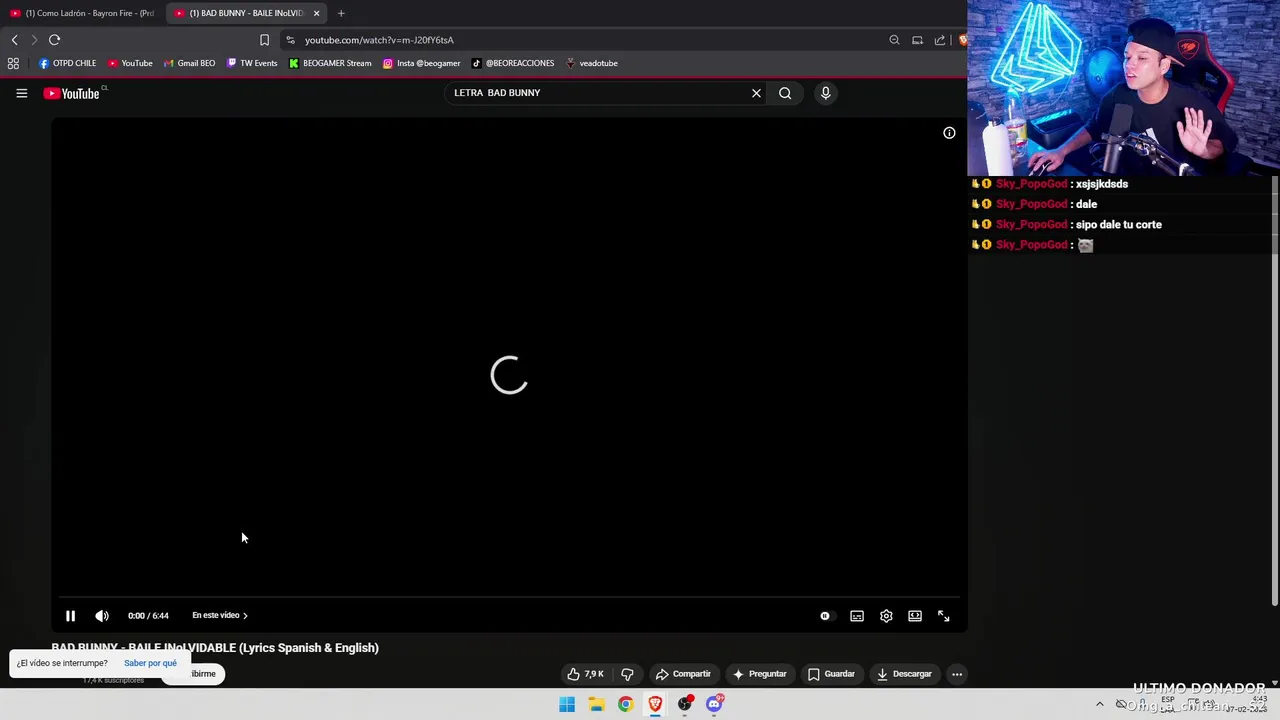Open the Insta @beogamer bookmark
The width and height of the screenshot is (1280, 720).
pos(421,63)
